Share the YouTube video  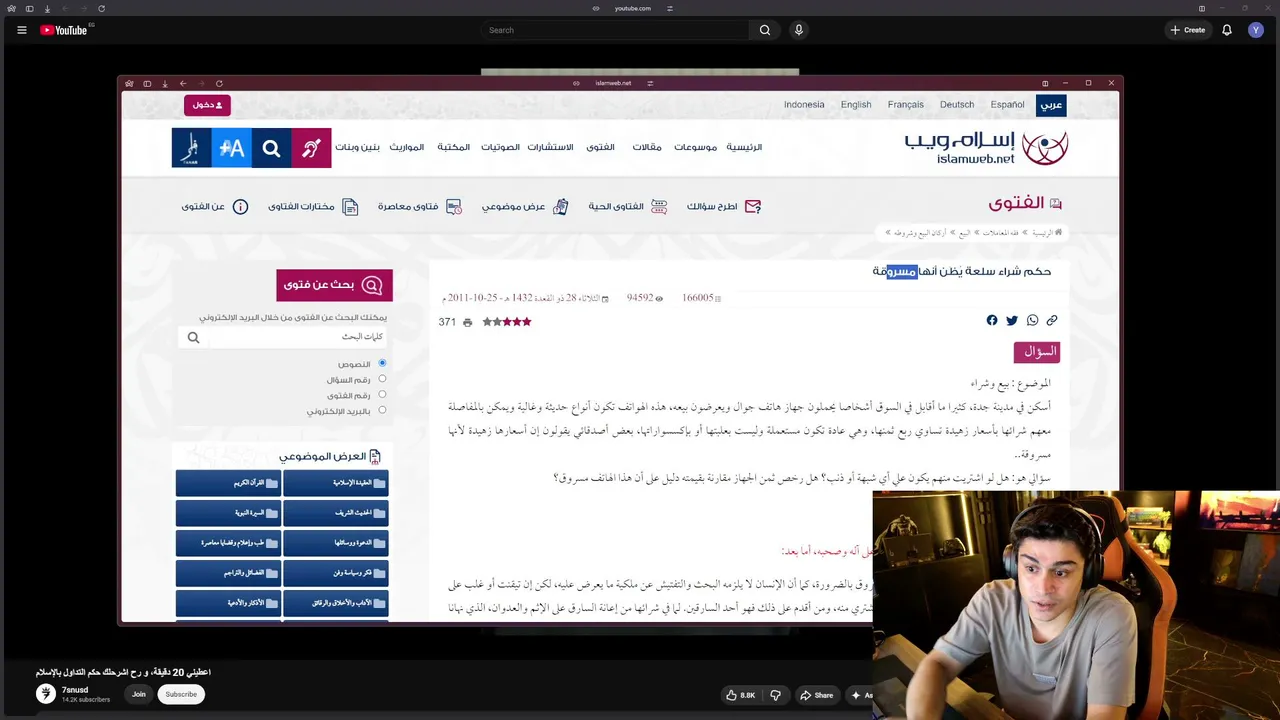pyautogui.click(x=816, y=695)
